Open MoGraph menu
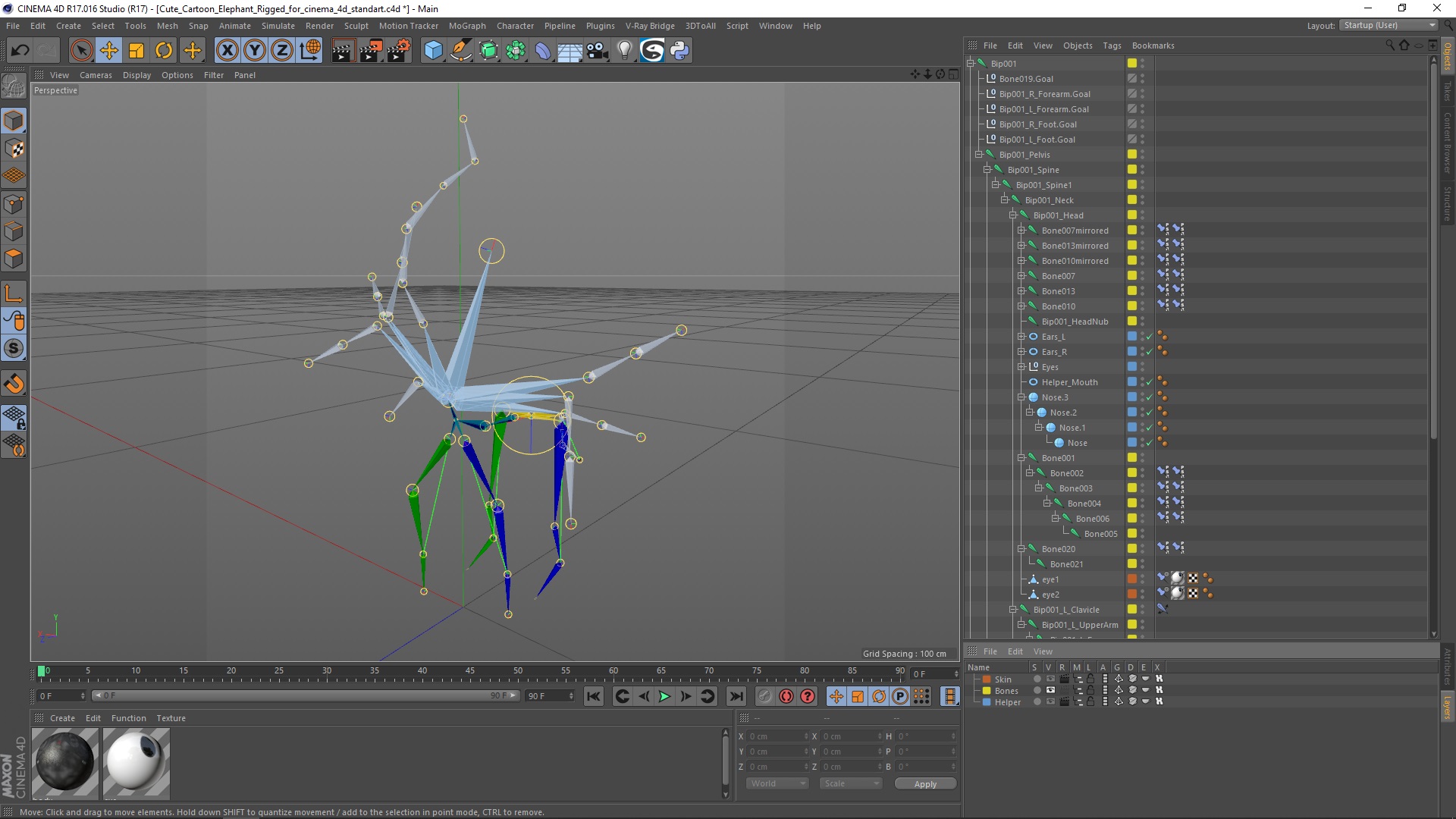Viewport: 1456px width, 819px height. (467, 26)
